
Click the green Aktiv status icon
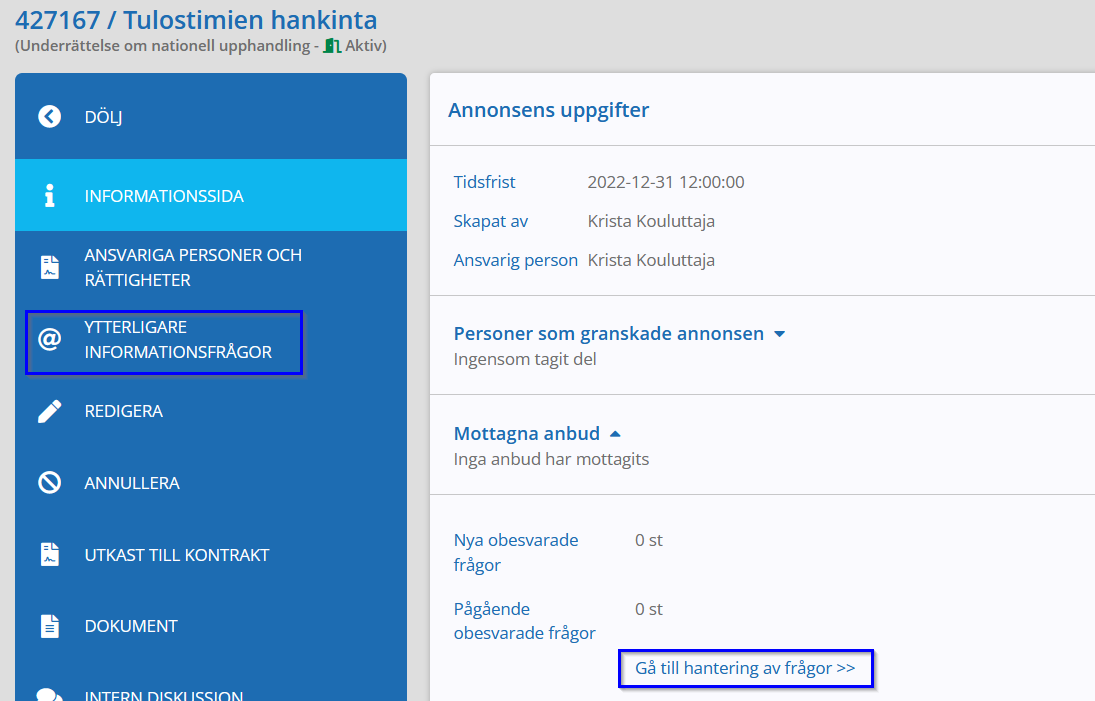(x=332, y=46)
